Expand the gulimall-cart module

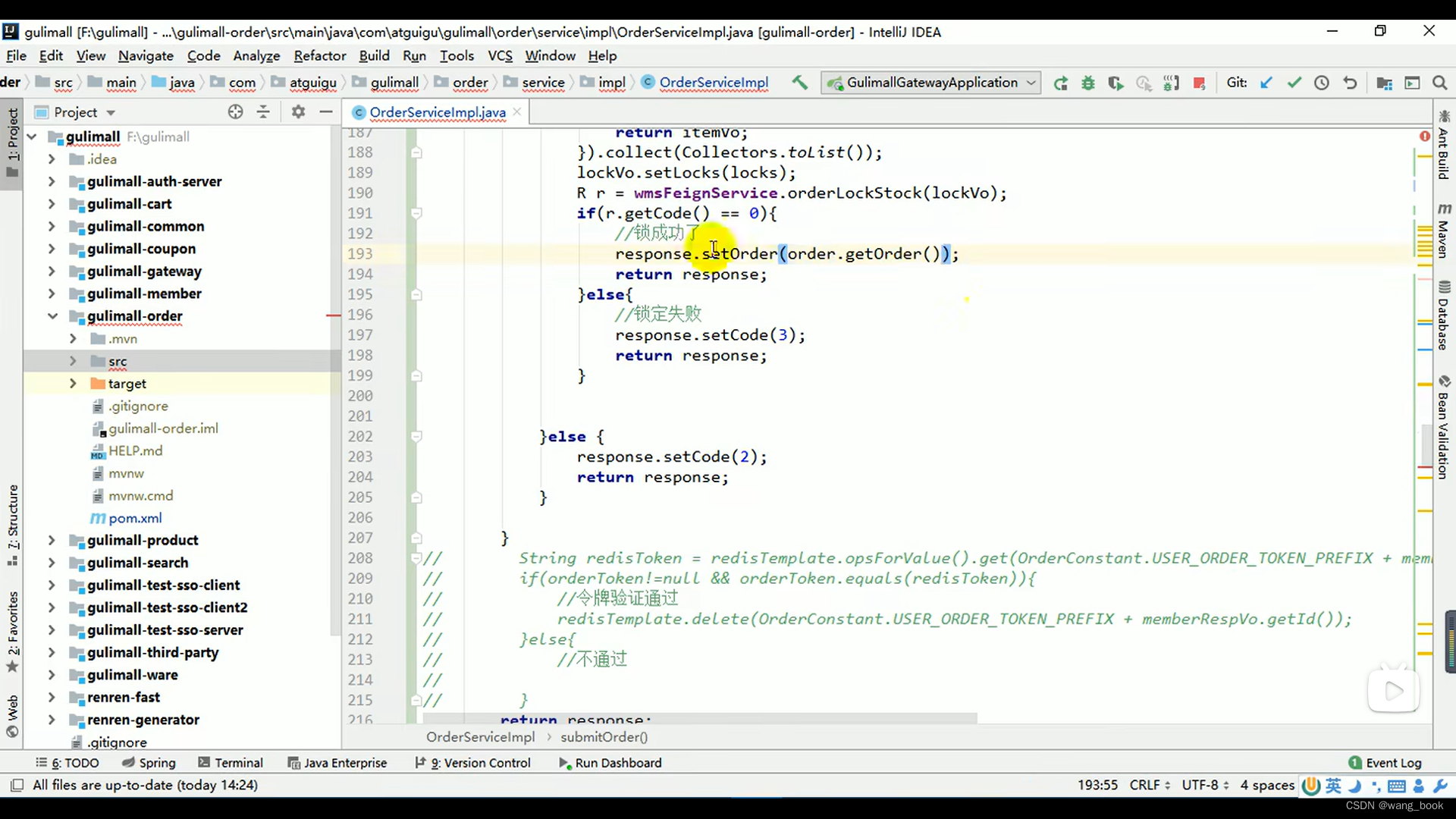point(52,204)
